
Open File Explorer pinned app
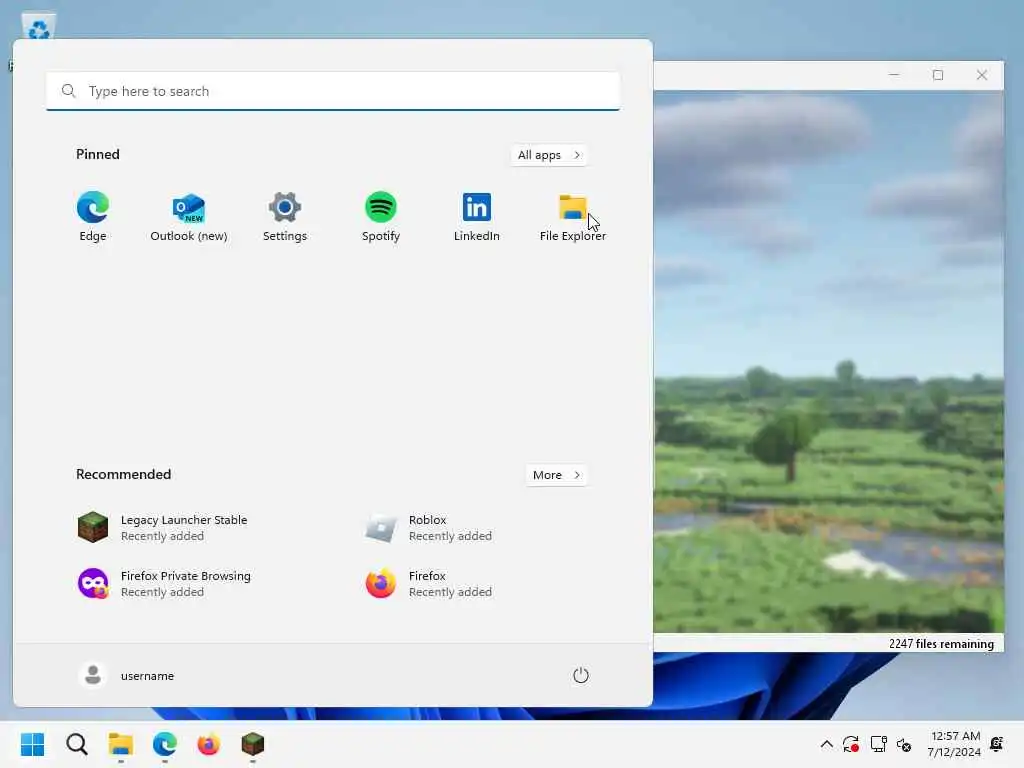point(573,217)
